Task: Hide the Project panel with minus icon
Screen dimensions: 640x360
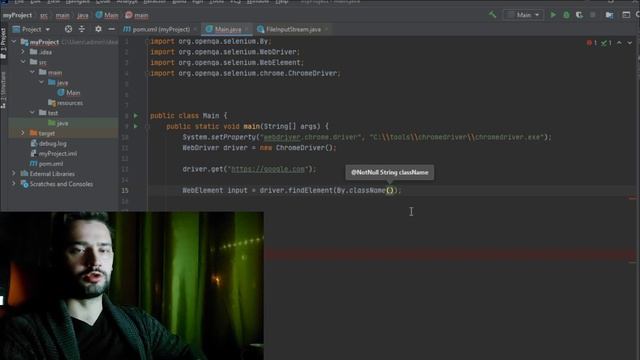Action: pos(111,29)
